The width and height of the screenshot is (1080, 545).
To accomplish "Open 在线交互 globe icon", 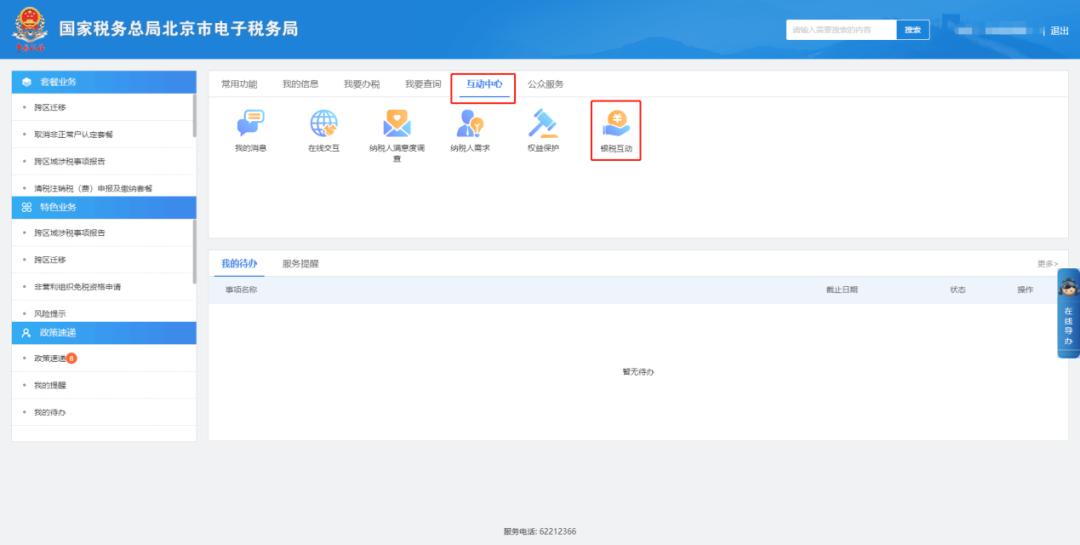I will click(x=324, y=123).
